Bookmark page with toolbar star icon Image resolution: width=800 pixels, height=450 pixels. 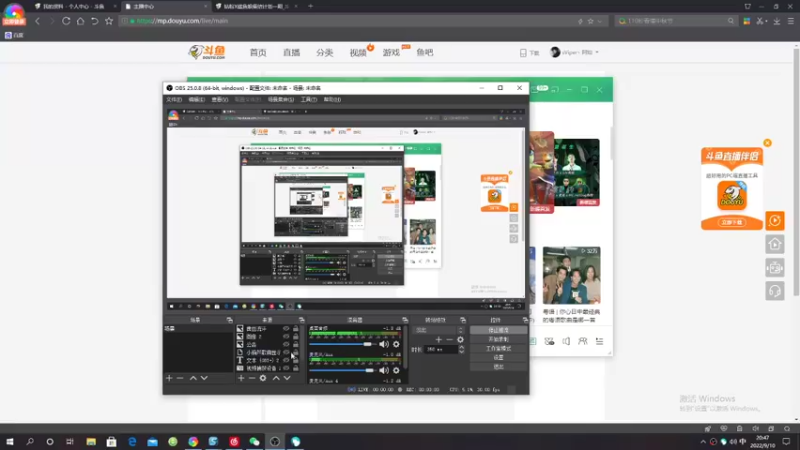109,21
